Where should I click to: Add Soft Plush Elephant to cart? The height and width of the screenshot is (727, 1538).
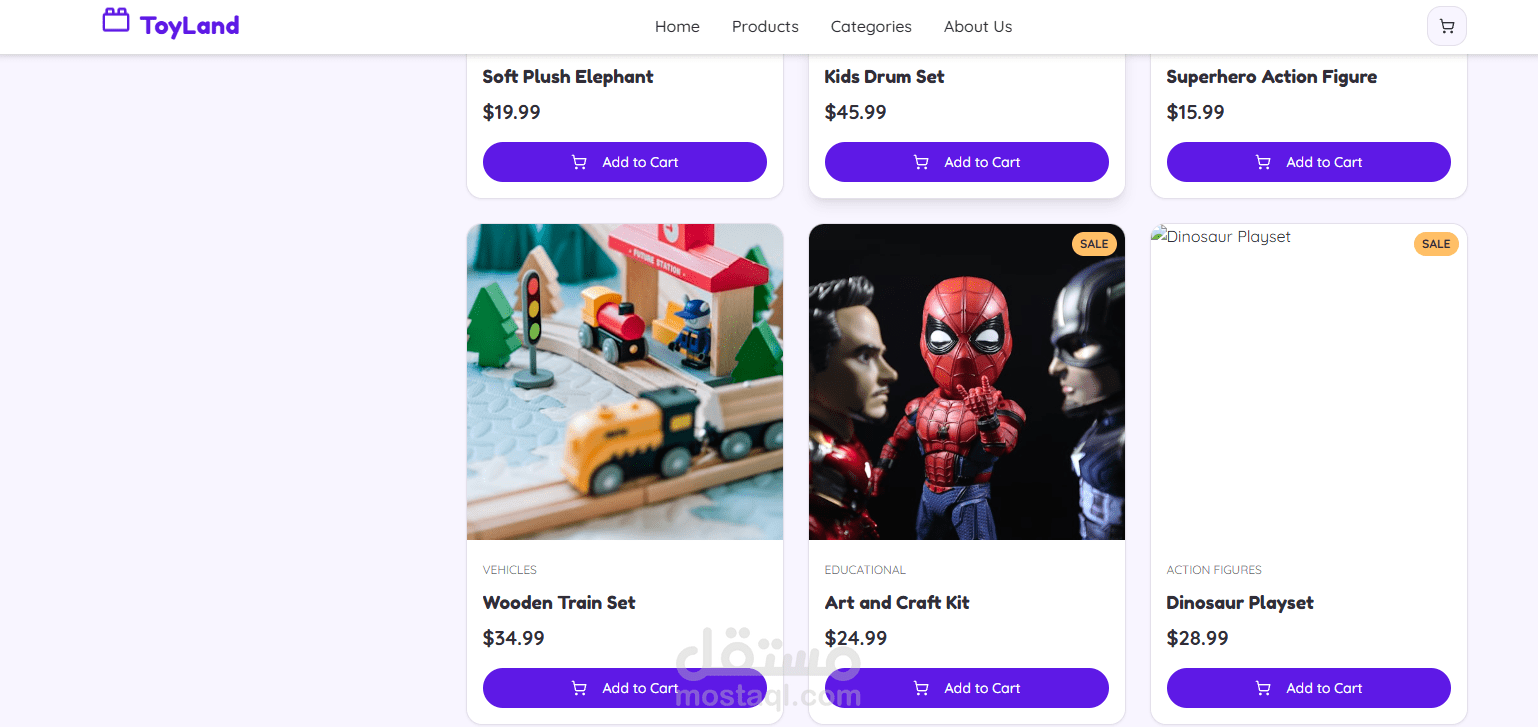click(625, 162)
